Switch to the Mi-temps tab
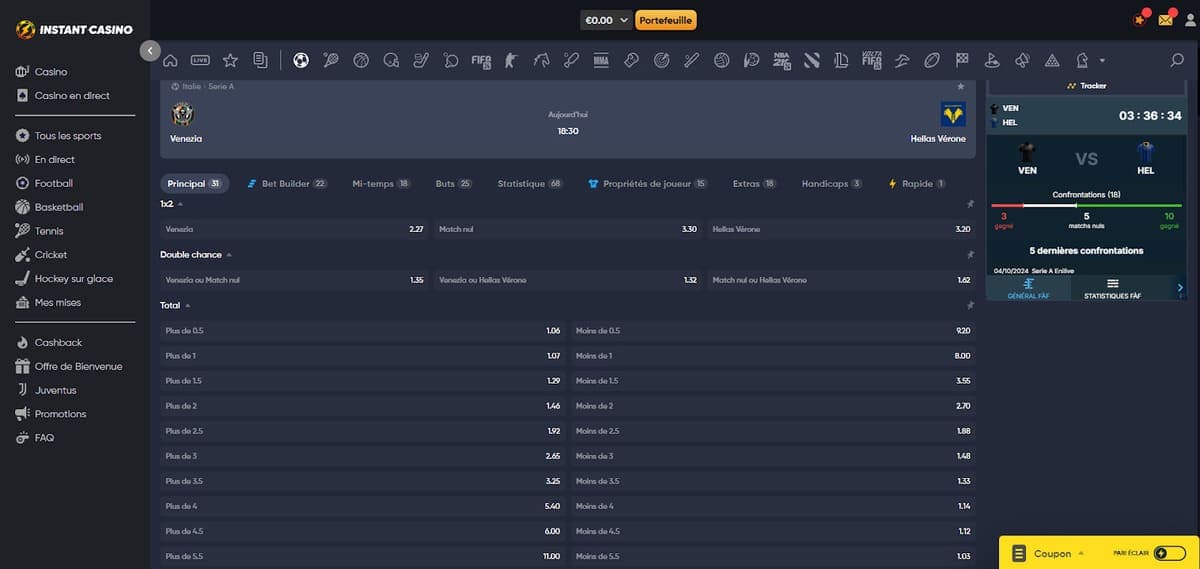 click(x=381, y=184)
